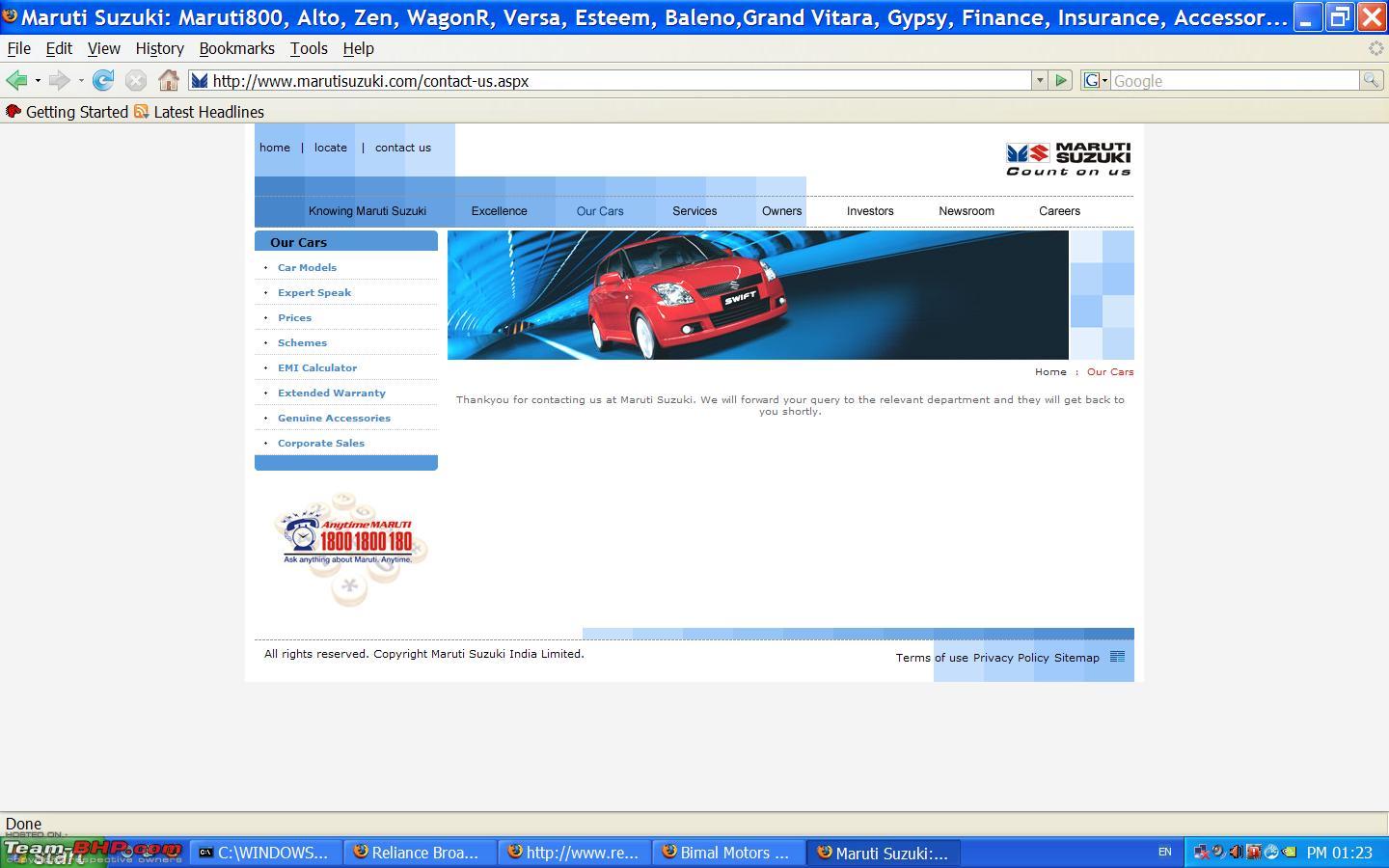
Task: Open the Excellence navigation tab
Action: pos(499,211)
